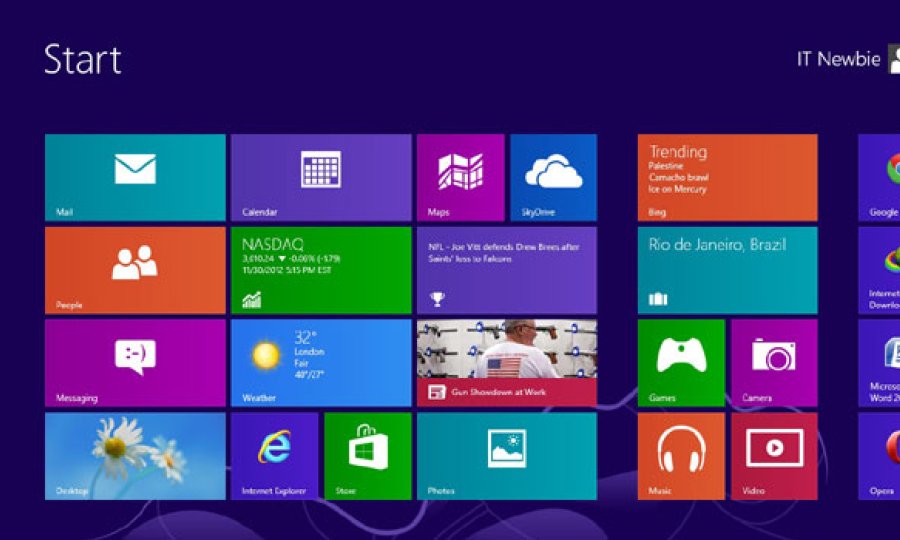Open the Rio de Janeiro travel tile
900x540 pixels.
coord(727,270)
